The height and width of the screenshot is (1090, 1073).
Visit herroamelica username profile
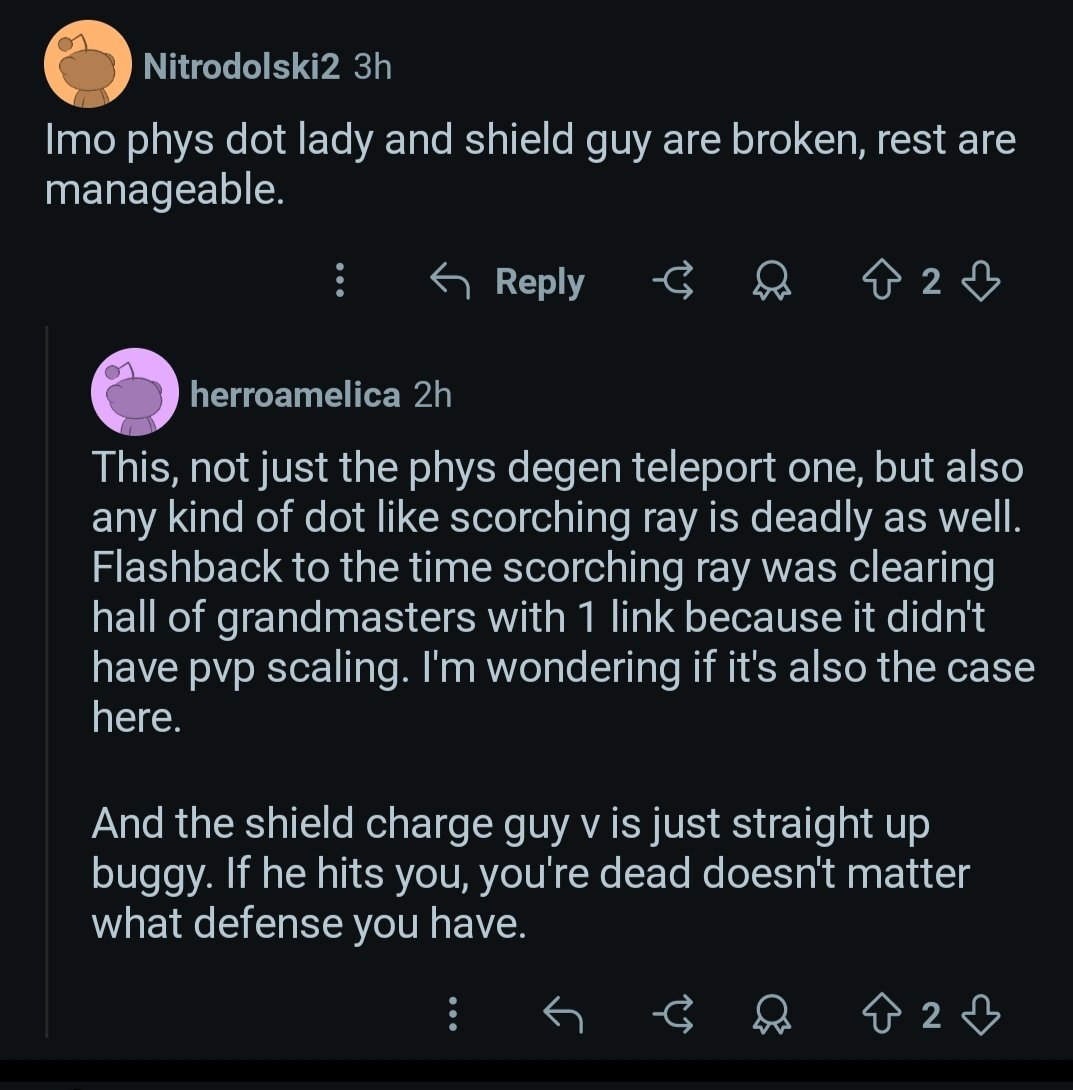295,395
